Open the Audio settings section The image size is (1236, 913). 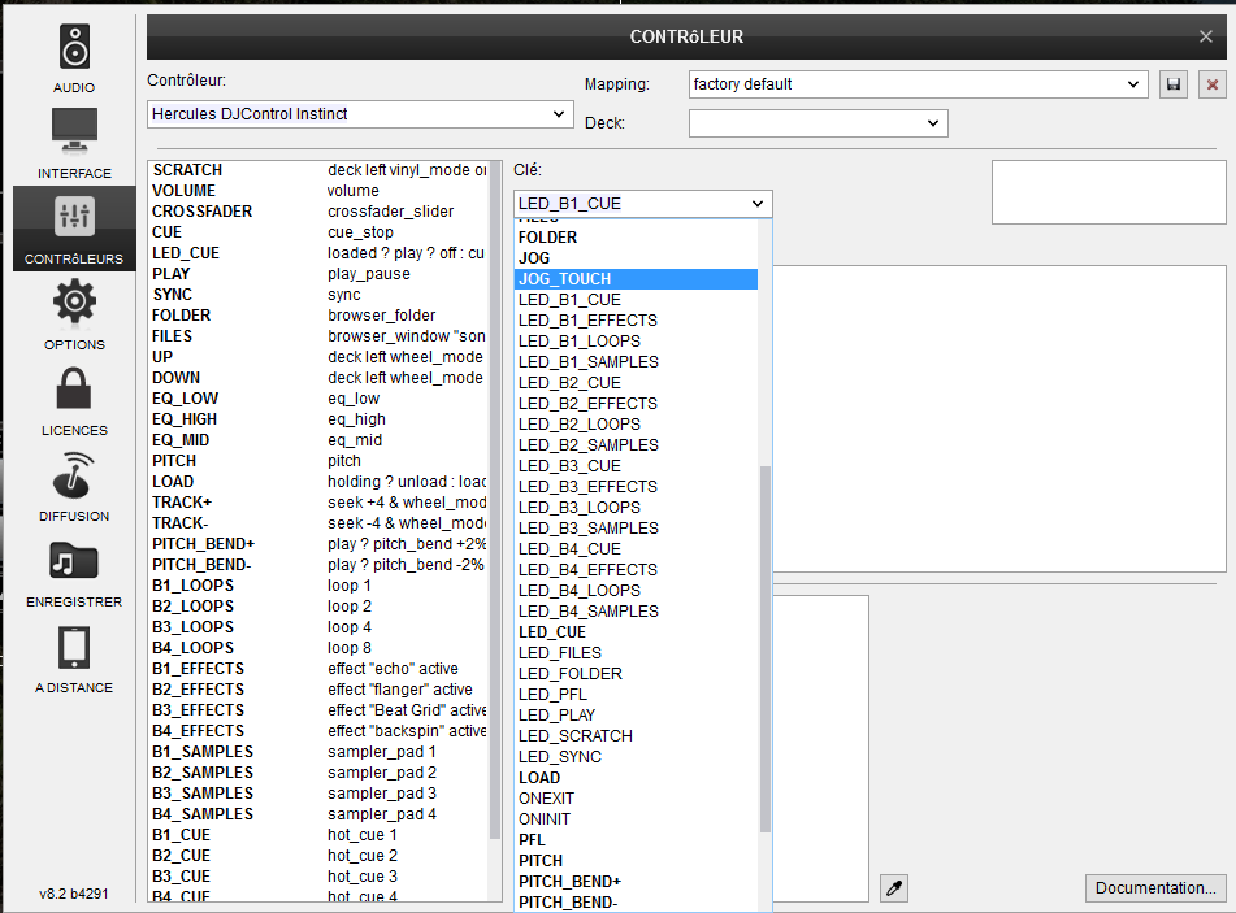pyautogui.click(x=74, y=59)
